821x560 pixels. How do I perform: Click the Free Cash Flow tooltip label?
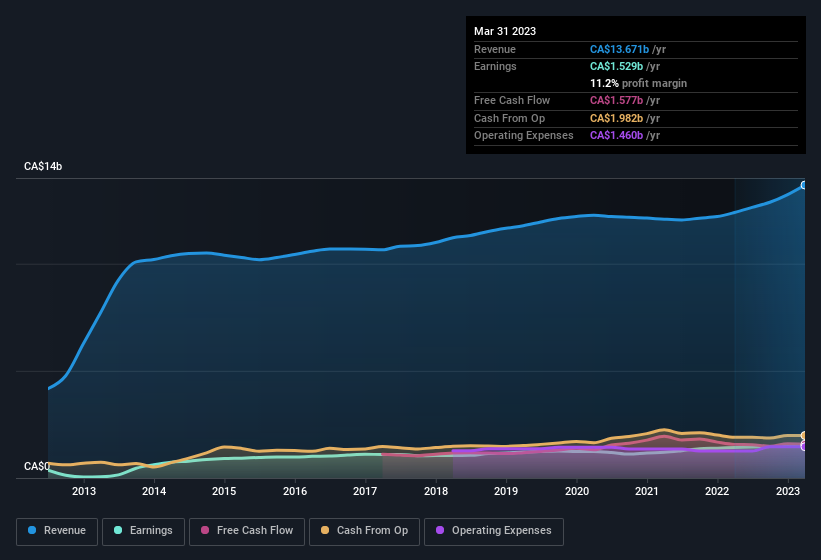click(512, 100)
